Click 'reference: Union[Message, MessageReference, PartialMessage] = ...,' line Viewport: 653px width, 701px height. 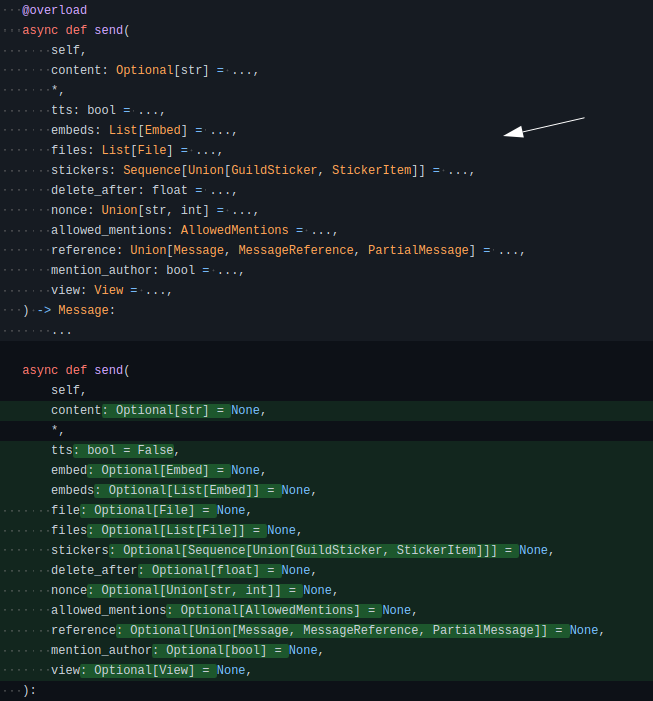pyautogui.click(x=288, y=250)
